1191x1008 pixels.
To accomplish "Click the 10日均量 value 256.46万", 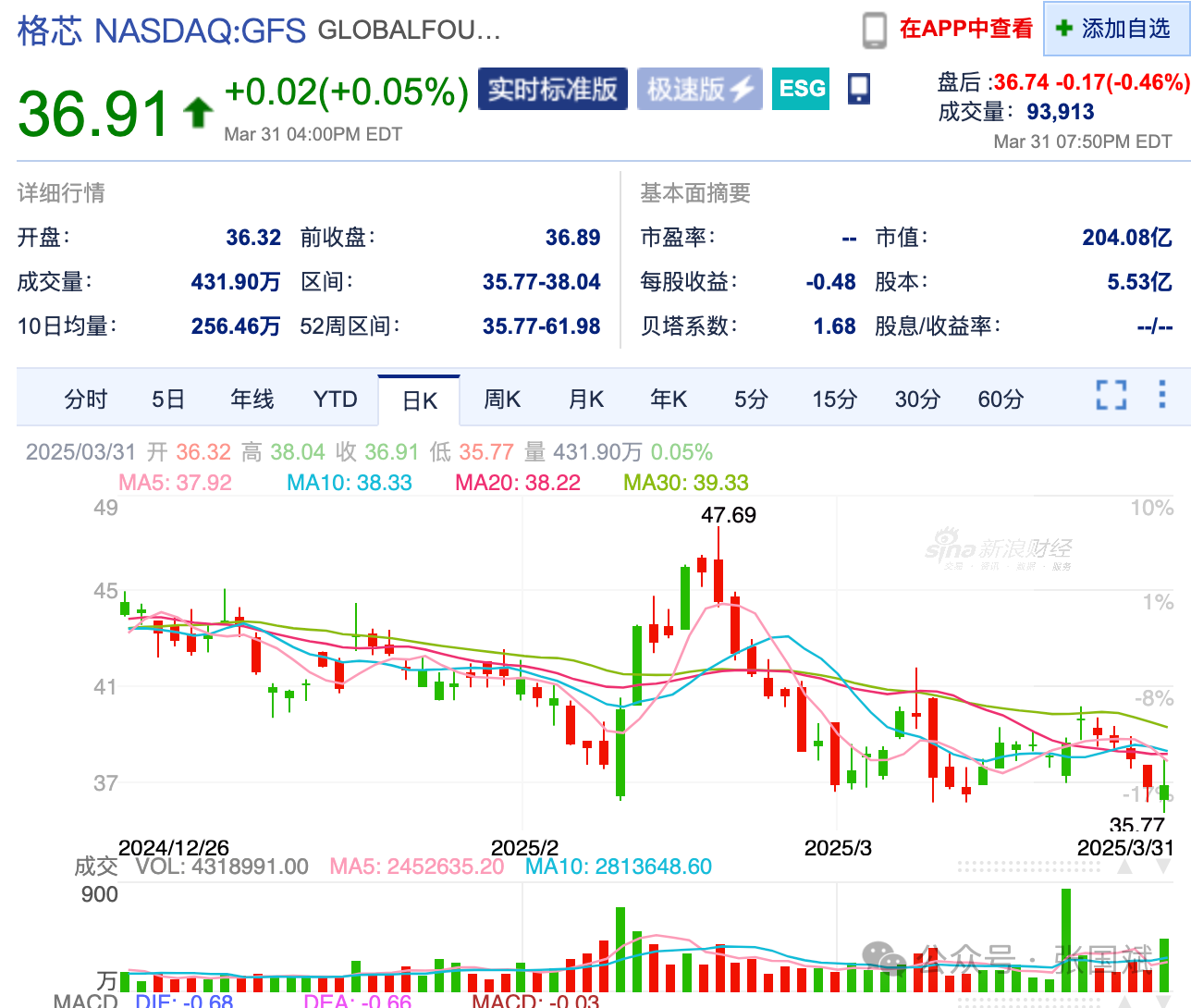I will 236,326.
